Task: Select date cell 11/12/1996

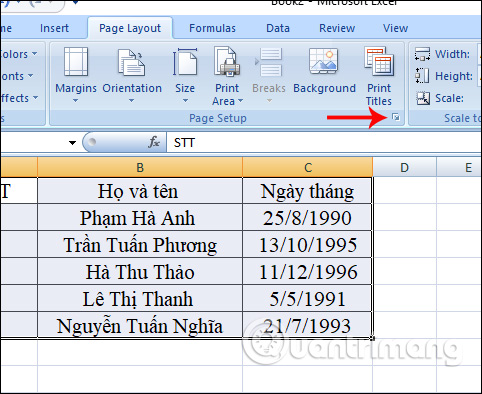Action: (307, 272)
